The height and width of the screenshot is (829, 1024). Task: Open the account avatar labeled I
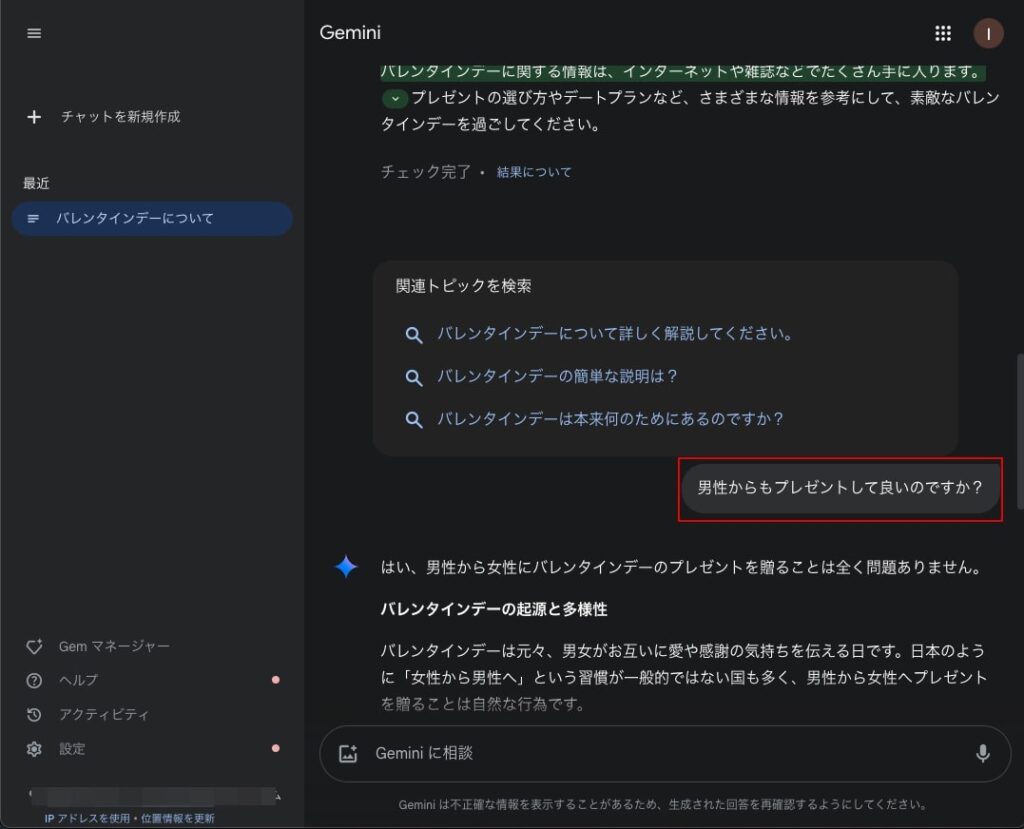[988, 33]
